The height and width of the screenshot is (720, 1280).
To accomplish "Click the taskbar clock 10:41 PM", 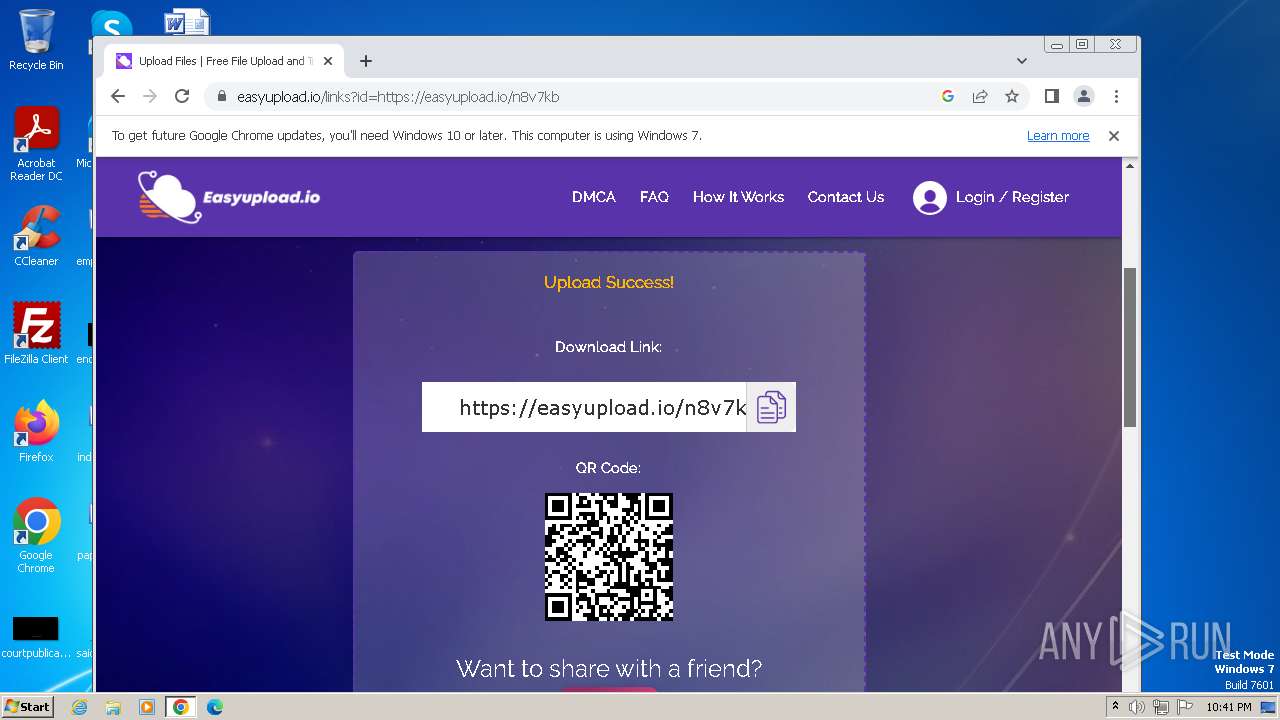I will 1229,707.
